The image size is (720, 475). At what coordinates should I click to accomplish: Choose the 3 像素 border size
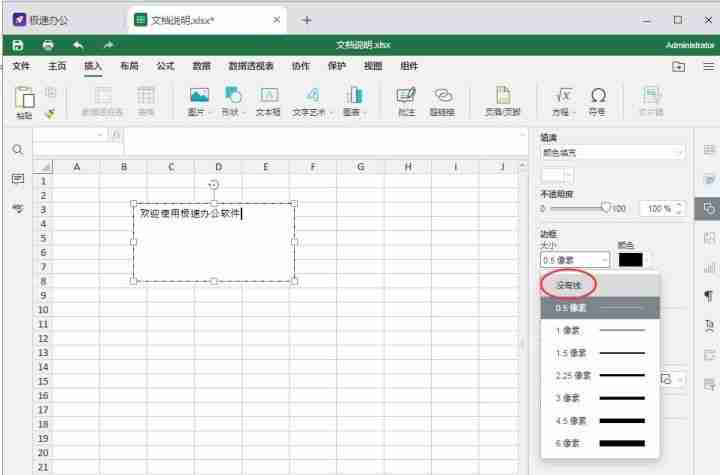click(x=600, y=398)
